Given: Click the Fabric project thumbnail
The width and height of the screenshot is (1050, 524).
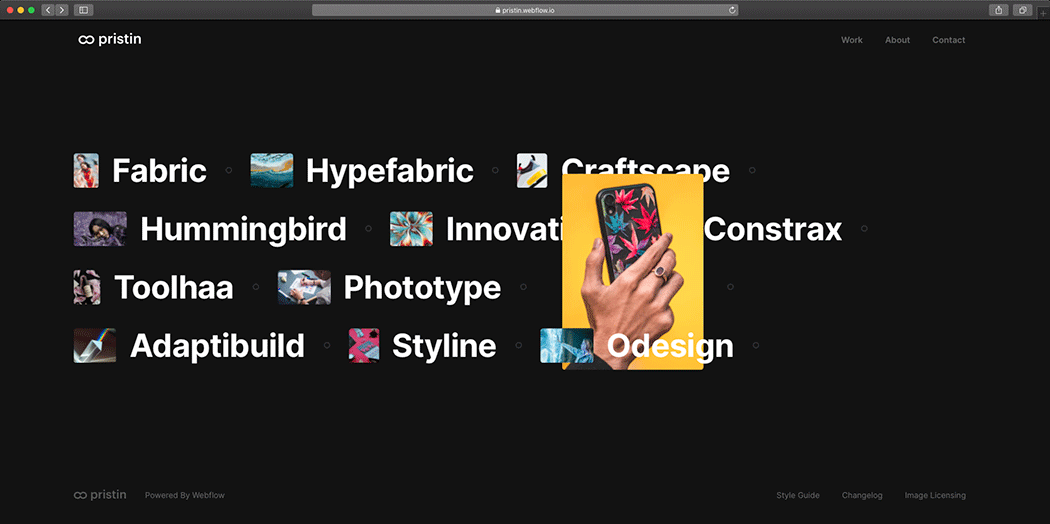Looking at the screenshot, I should click(86, 170).
